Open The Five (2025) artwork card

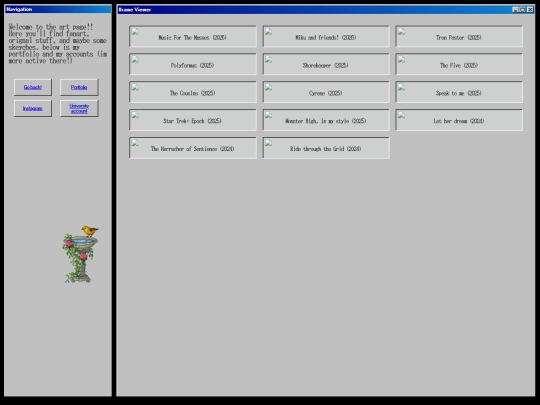coord(459,64)
